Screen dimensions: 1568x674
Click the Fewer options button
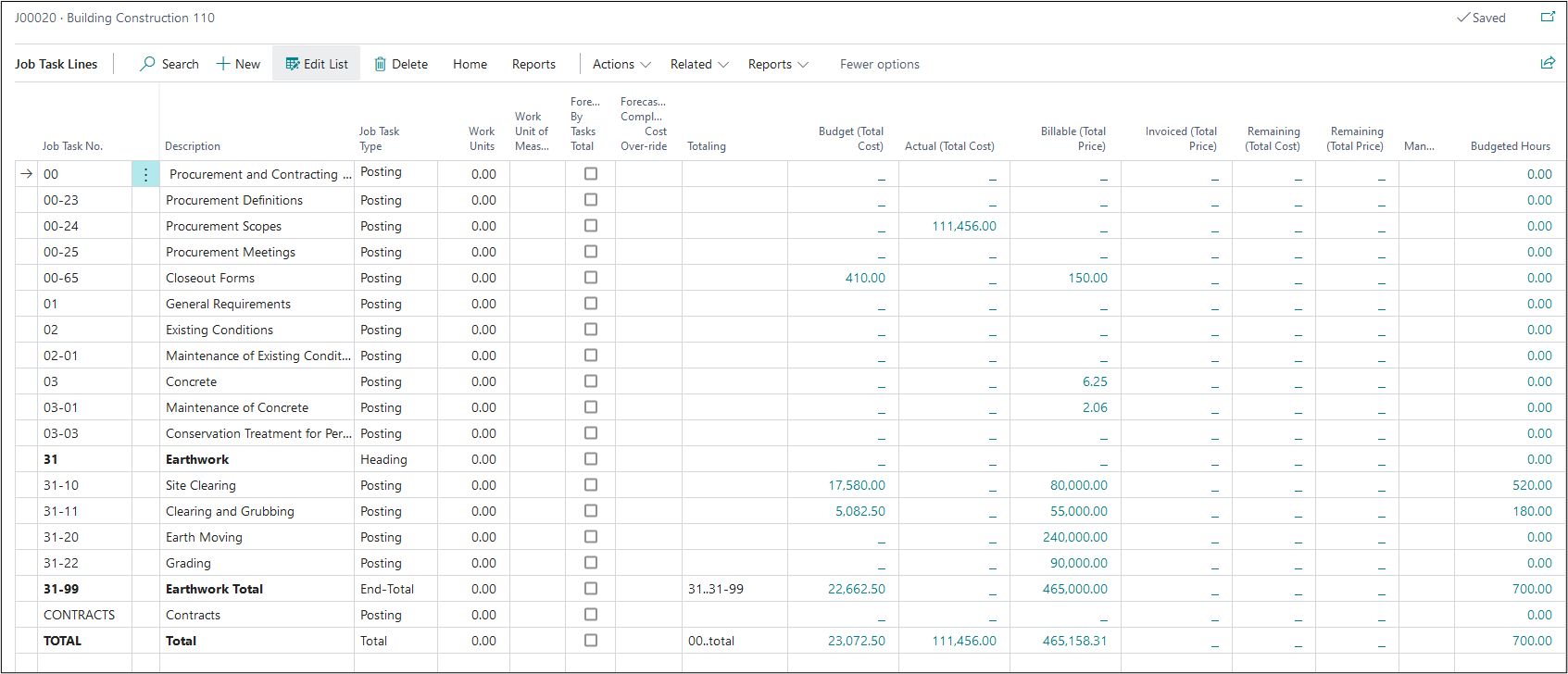(879, 64)
